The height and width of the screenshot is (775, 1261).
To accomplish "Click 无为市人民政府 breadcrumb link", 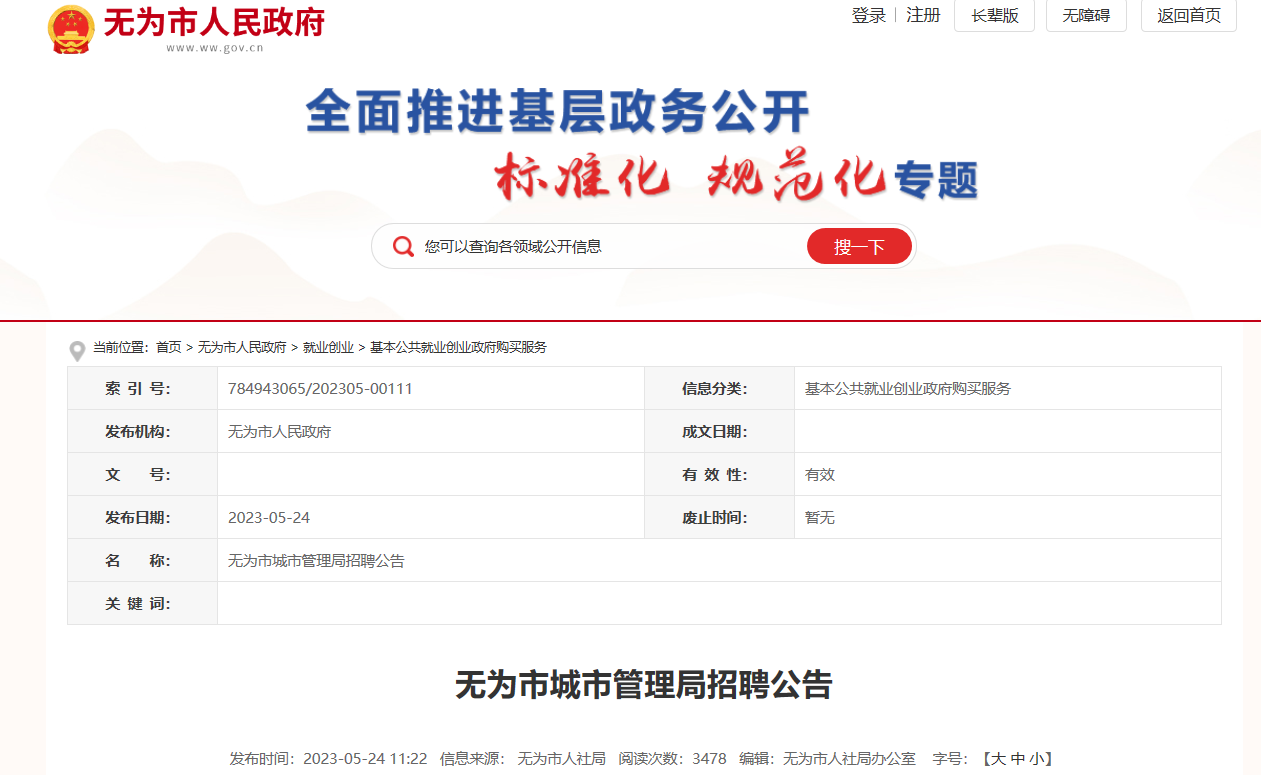I will (x=242, y=347).
